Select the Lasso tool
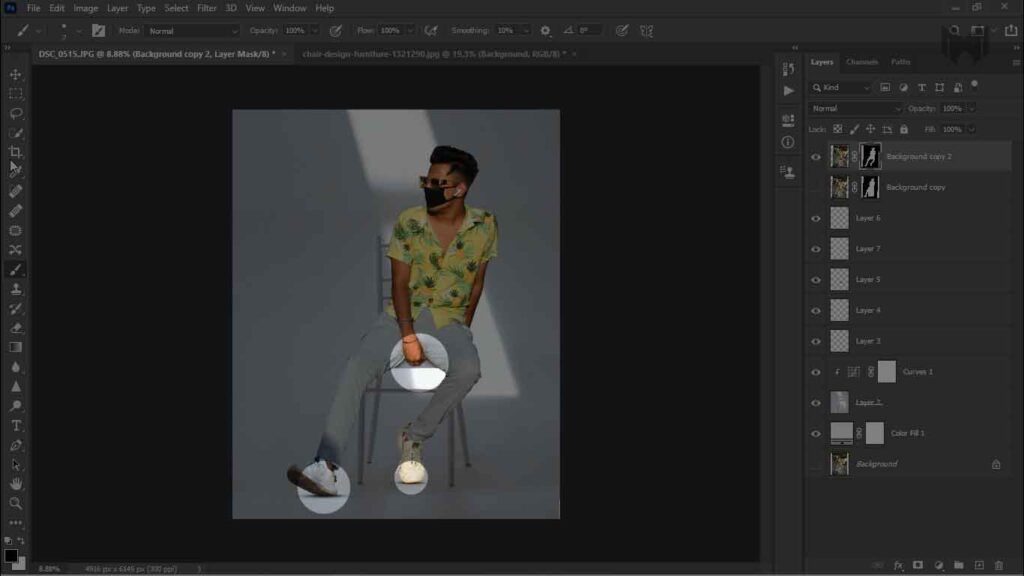Viewport: 1024px width, 576px height. [x=16, y=114]
